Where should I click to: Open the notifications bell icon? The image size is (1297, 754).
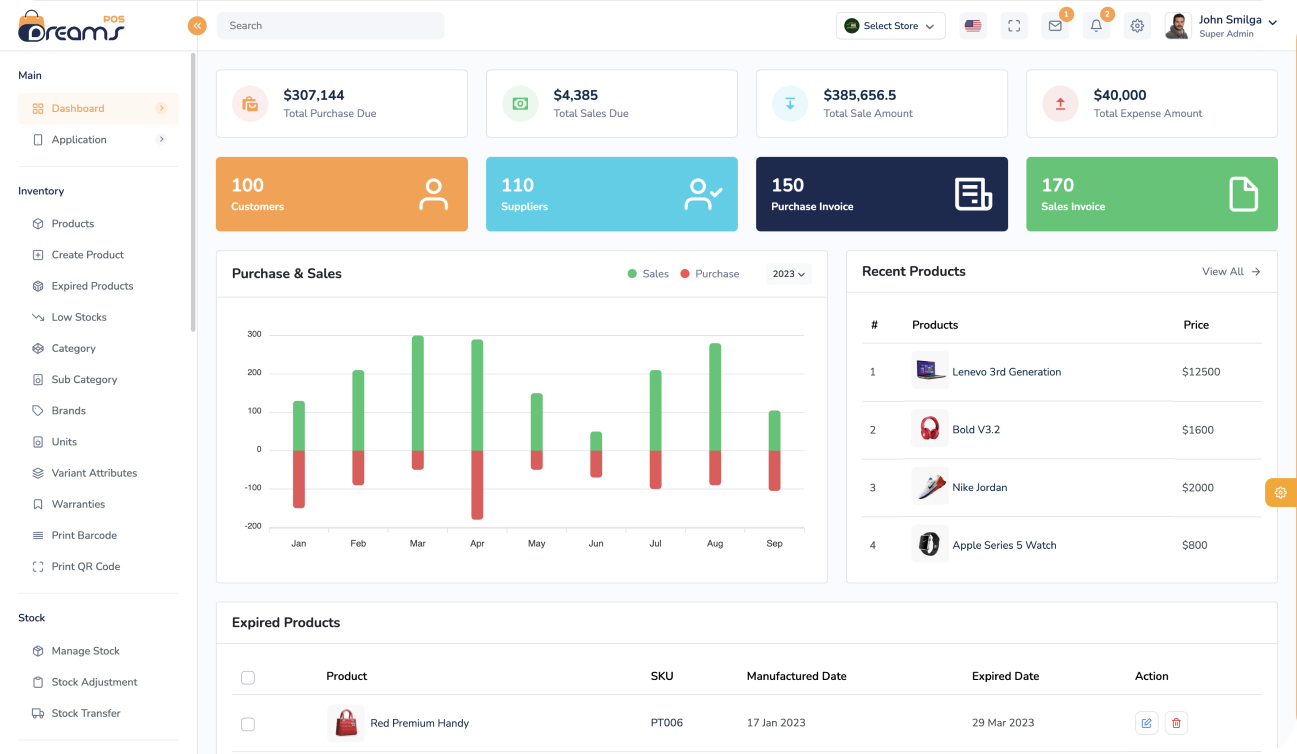(x=1096, y=26)
